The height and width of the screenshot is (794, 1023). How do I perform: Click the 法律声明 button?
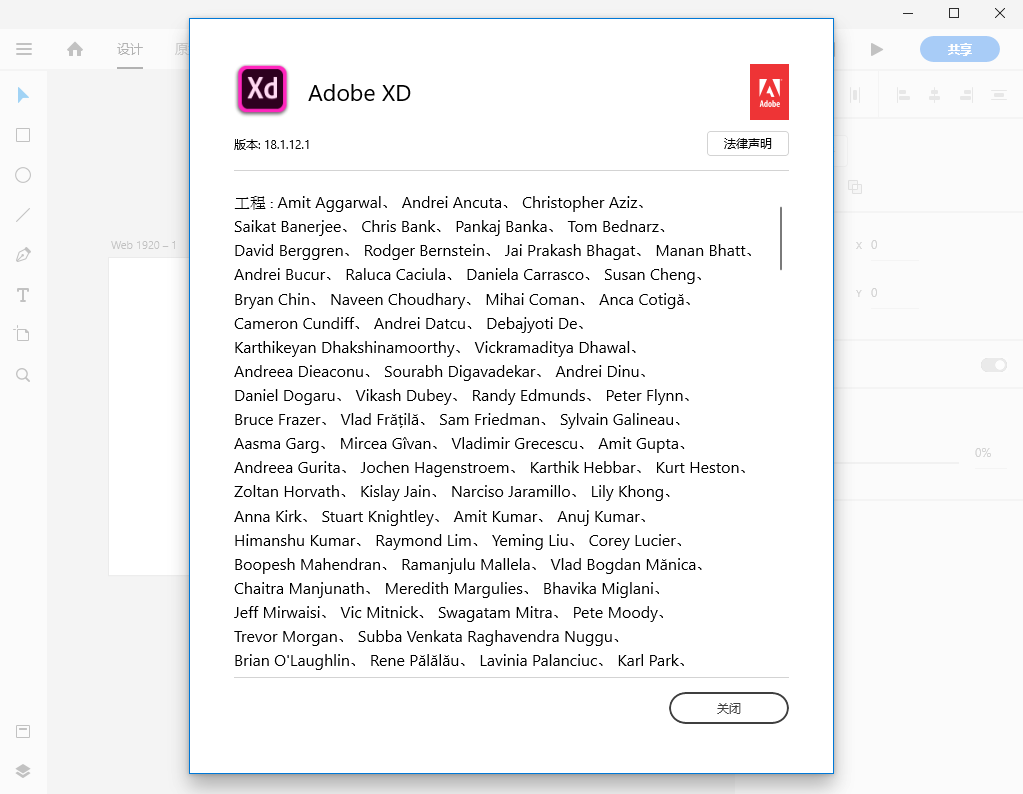point(747,144)
